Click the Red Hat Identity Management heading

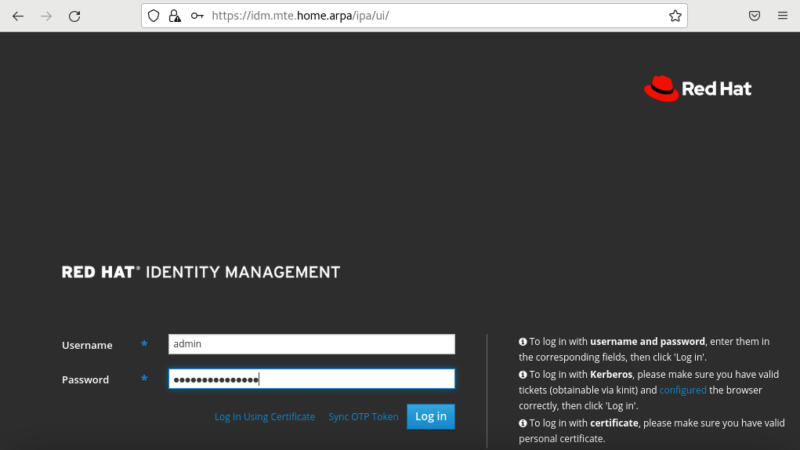click(201, 272)
